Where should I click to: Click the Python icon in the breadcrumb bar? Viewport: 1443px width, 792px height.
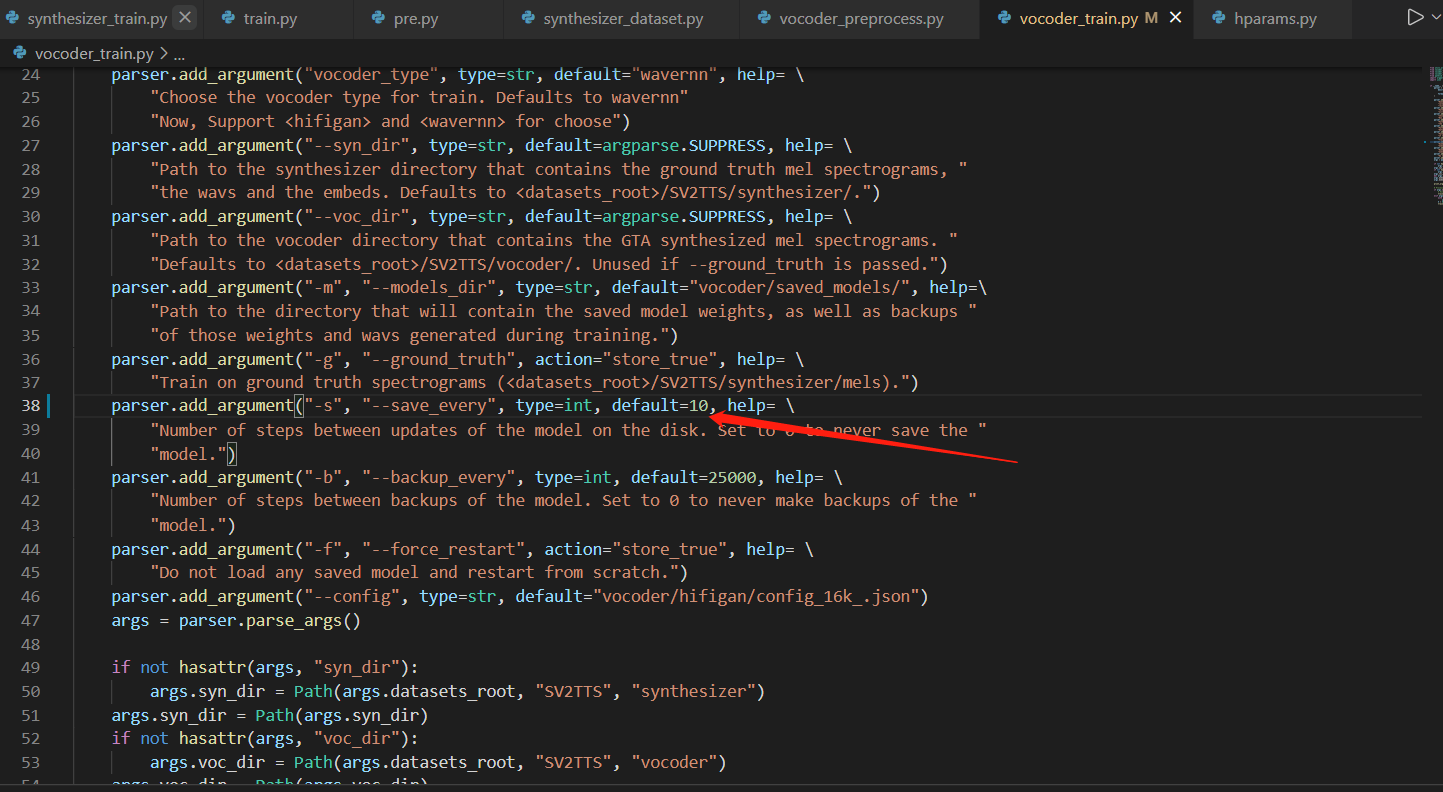point(21,52)
